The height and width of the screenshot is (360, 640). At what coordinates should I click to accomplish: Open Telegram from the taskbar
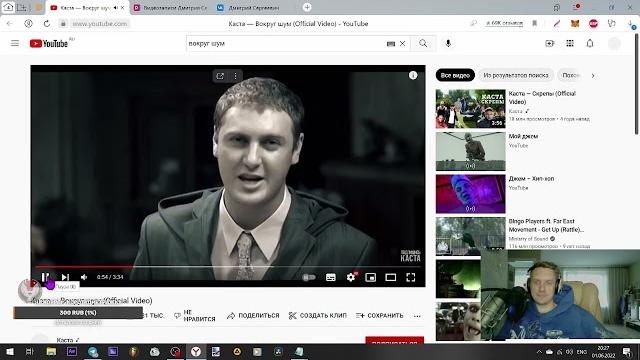pos(93,351)
